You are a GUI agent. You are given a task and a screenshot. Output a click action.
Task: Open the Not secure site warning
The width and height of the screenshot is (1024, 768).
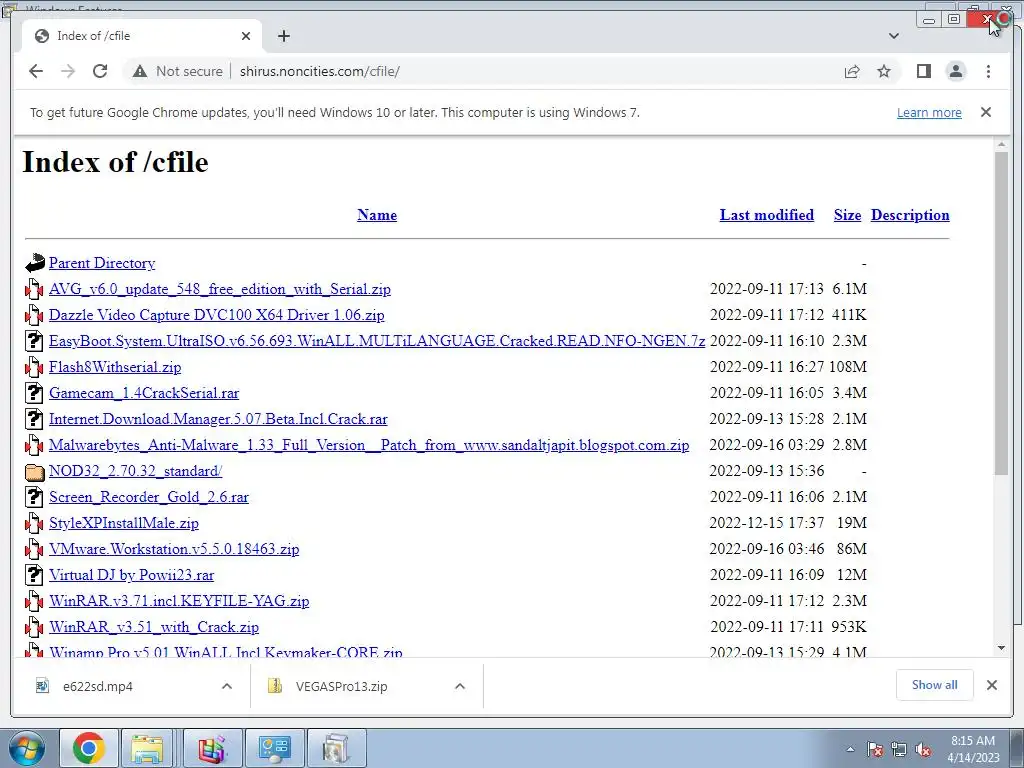point(178,71)
